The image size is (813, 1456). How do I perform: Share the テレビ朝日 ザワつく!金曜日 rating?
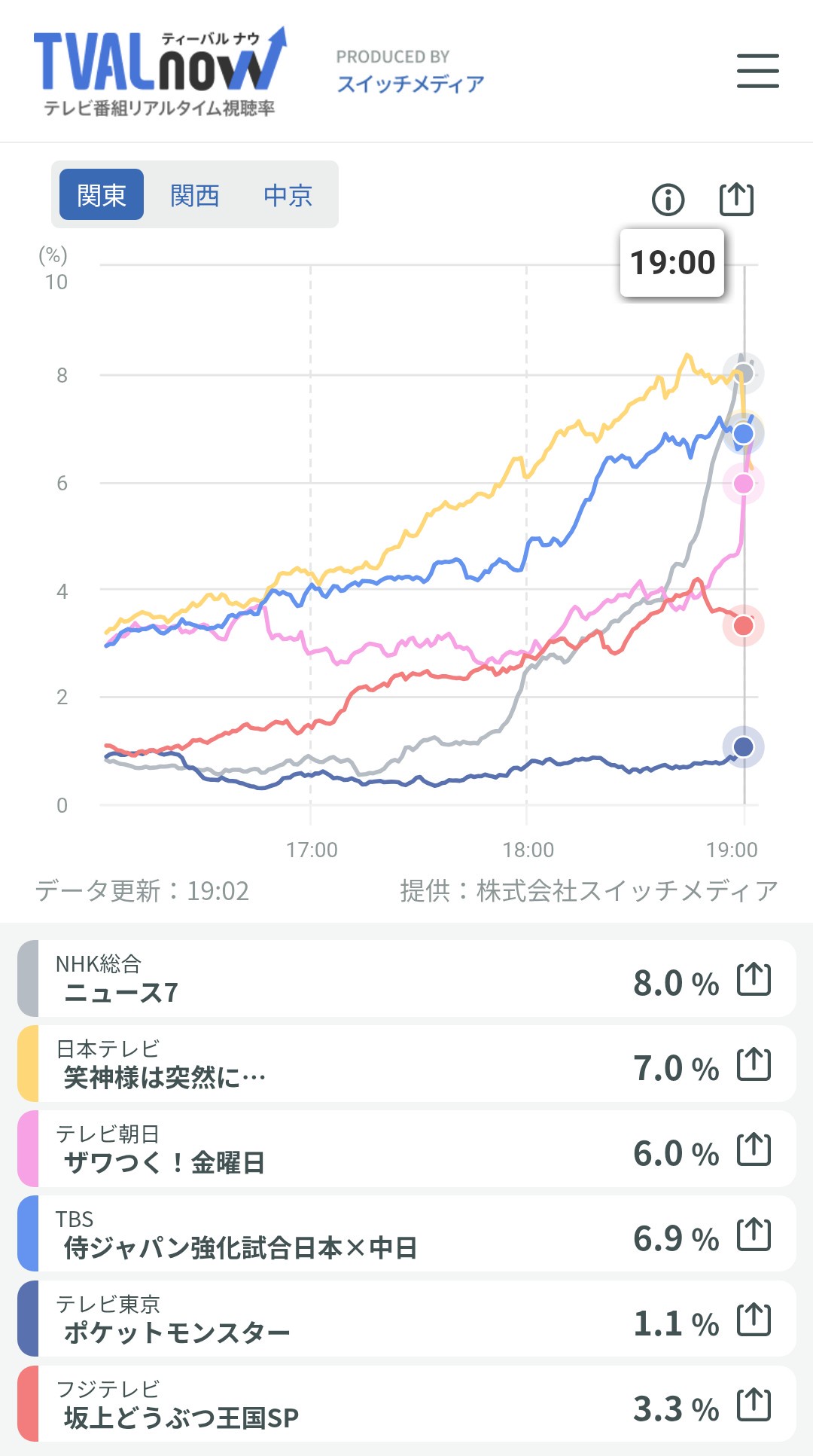click(x=754, y=1149)
